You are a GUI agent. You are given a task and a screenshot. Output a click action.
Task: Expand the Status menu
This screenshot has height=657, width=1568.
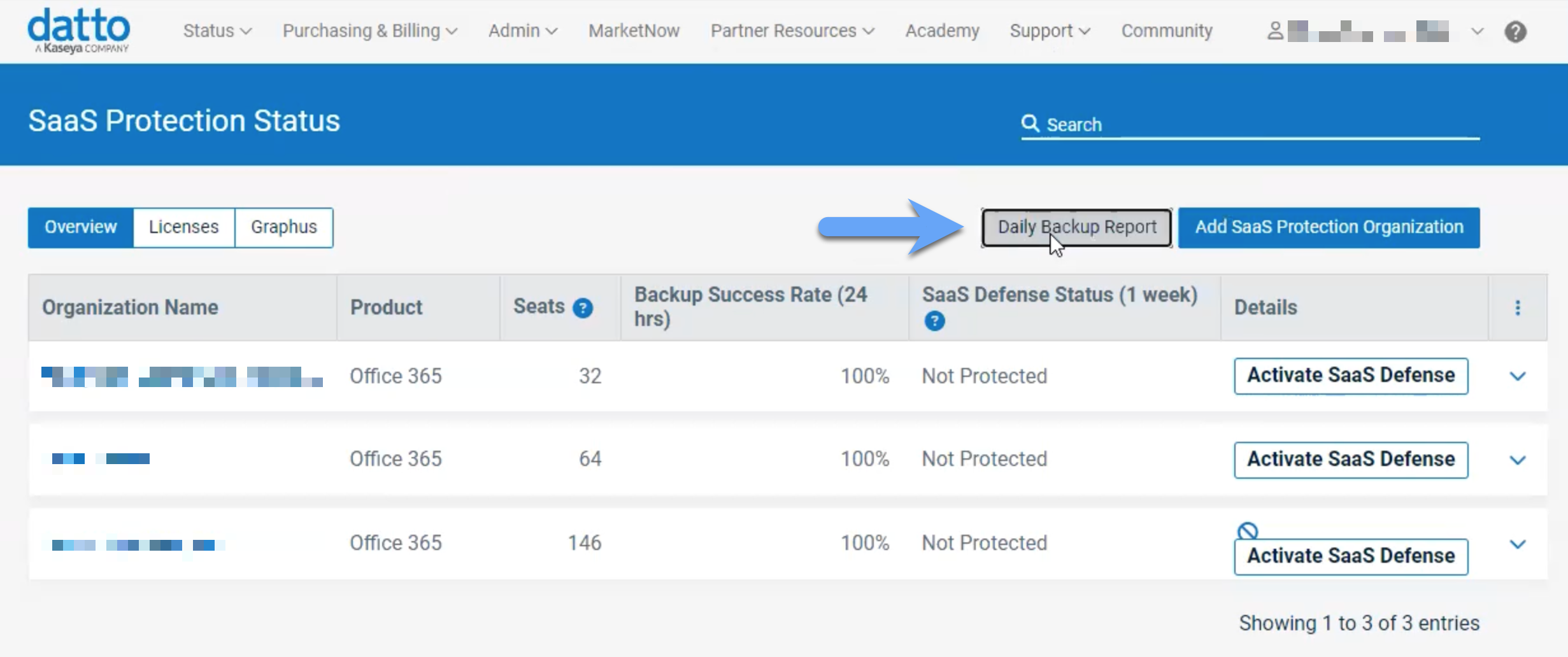click(x=217, y=31)
